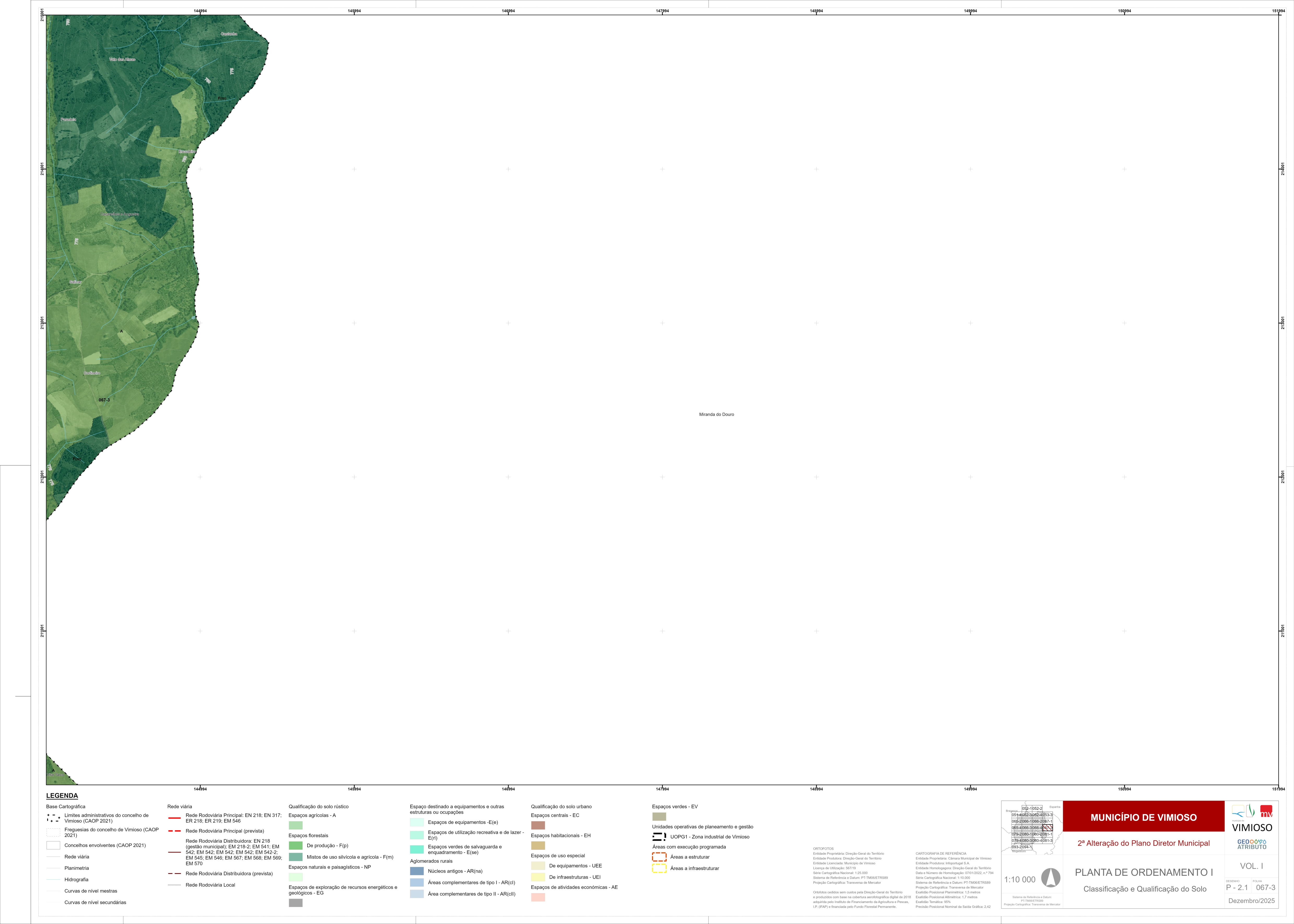1294x924 pixels.
Task: Click the '1:10 000' scale text
Action: 1020,880
